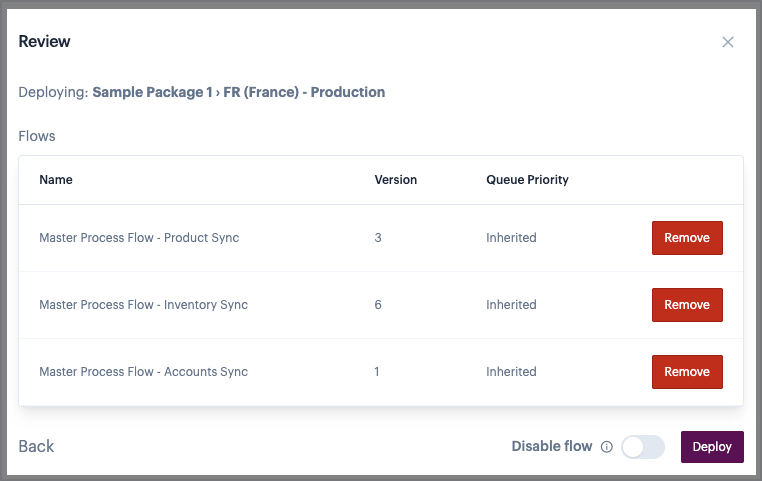Toggle the Disable flow switch
The height and width of the screenshot is (481, 762).
(642, 447)
